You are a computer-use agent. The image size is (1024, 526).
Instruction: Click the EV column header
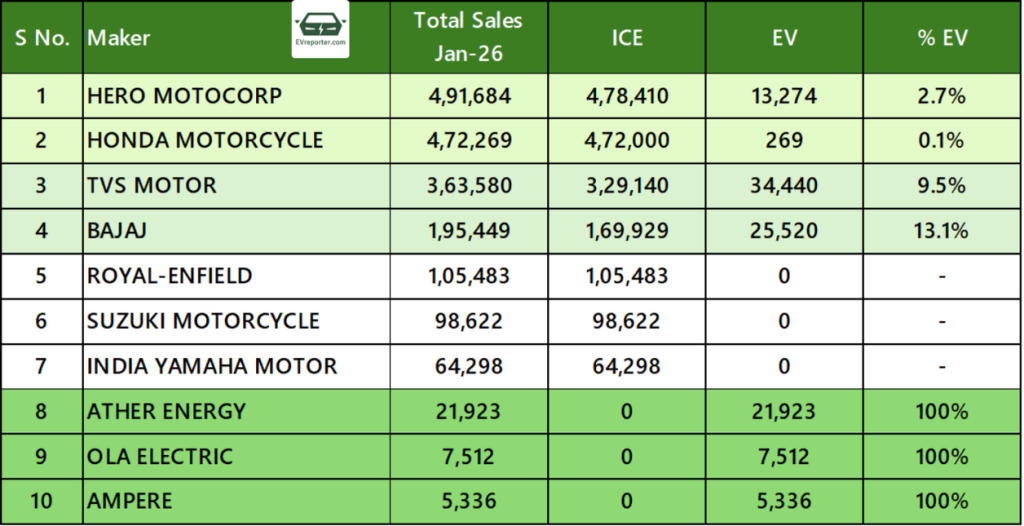[x=783, y=38]
